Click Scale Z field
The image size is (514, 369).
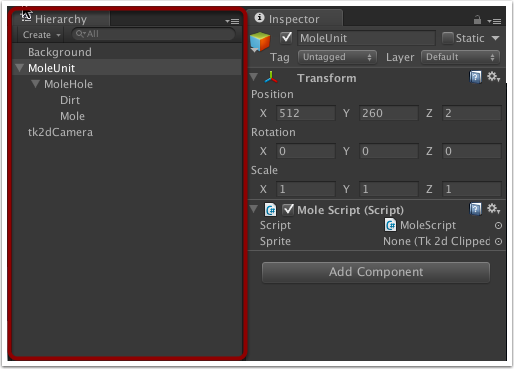click(472, 189)
